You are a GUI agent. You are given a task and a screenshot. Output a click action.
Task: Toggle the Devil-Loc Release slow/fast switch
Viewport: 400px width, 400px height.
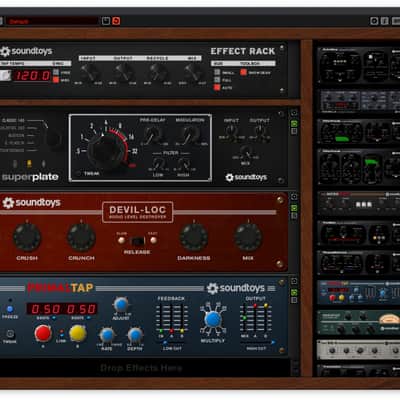click(137, 240)
